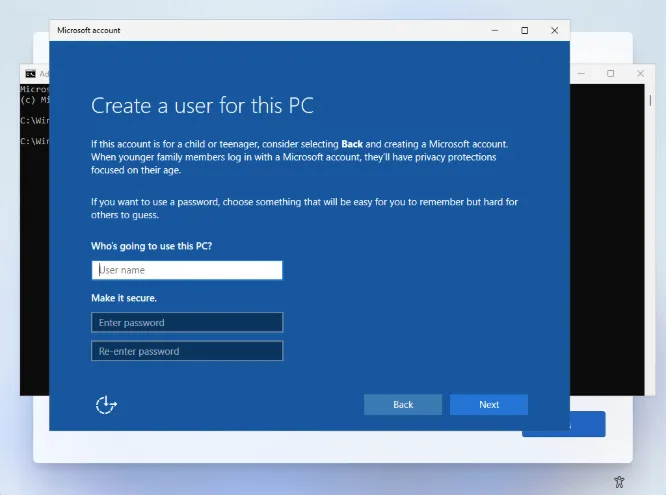This screenshot has height=495, width=667.
Task: Click the 'Create a user for this PC' heading
Action: tap(203, 105)
